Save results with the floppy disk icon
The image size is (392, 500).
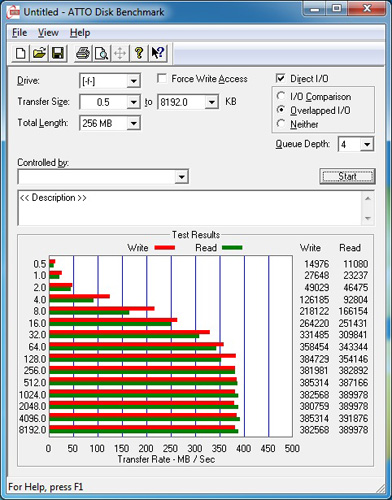pos(58,53)
